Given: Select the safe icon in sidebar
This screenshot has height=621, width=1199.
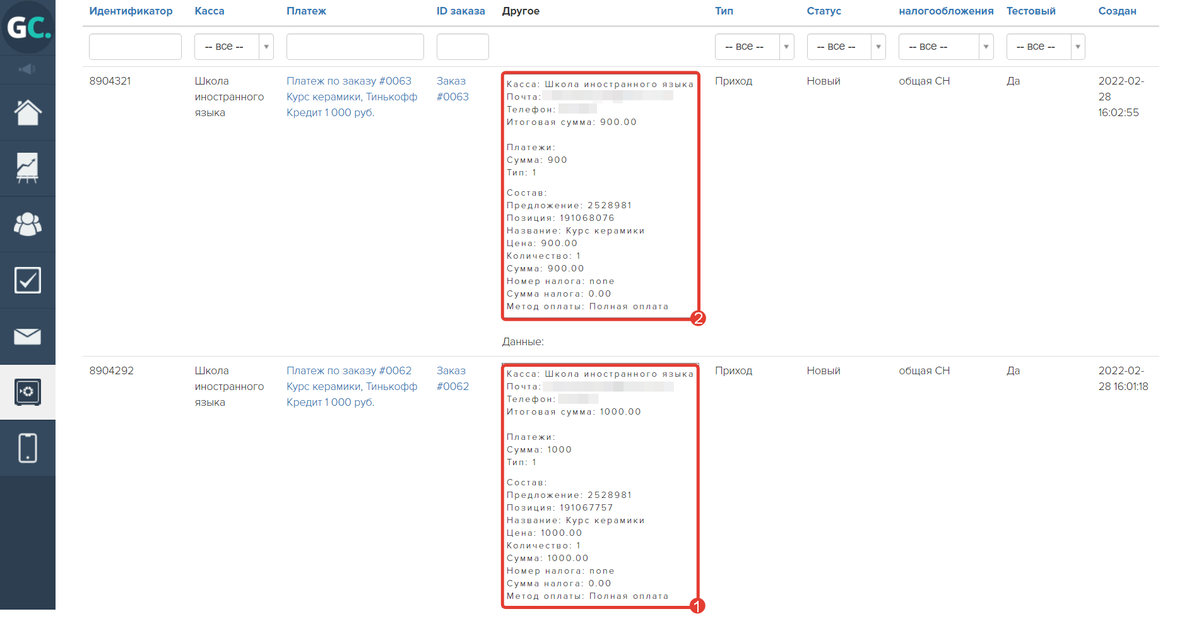Looking at the screenshot, I should 27,392.
